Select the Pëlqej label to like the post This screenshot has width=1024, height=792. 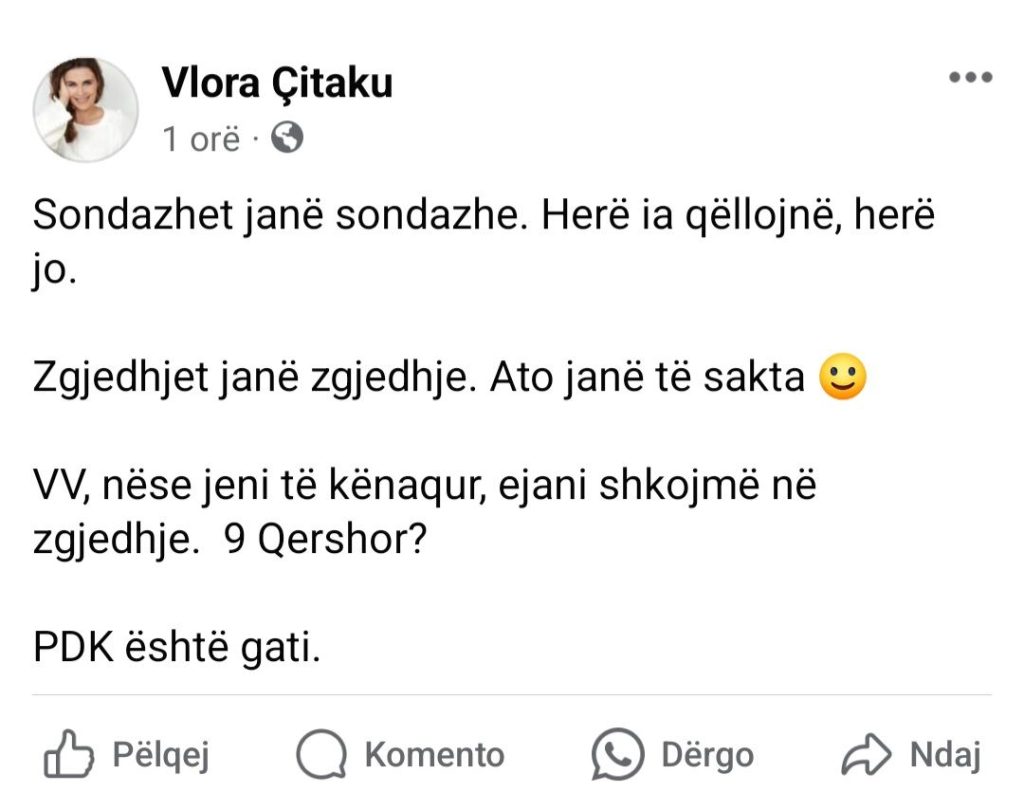click(x=161, y=755)
